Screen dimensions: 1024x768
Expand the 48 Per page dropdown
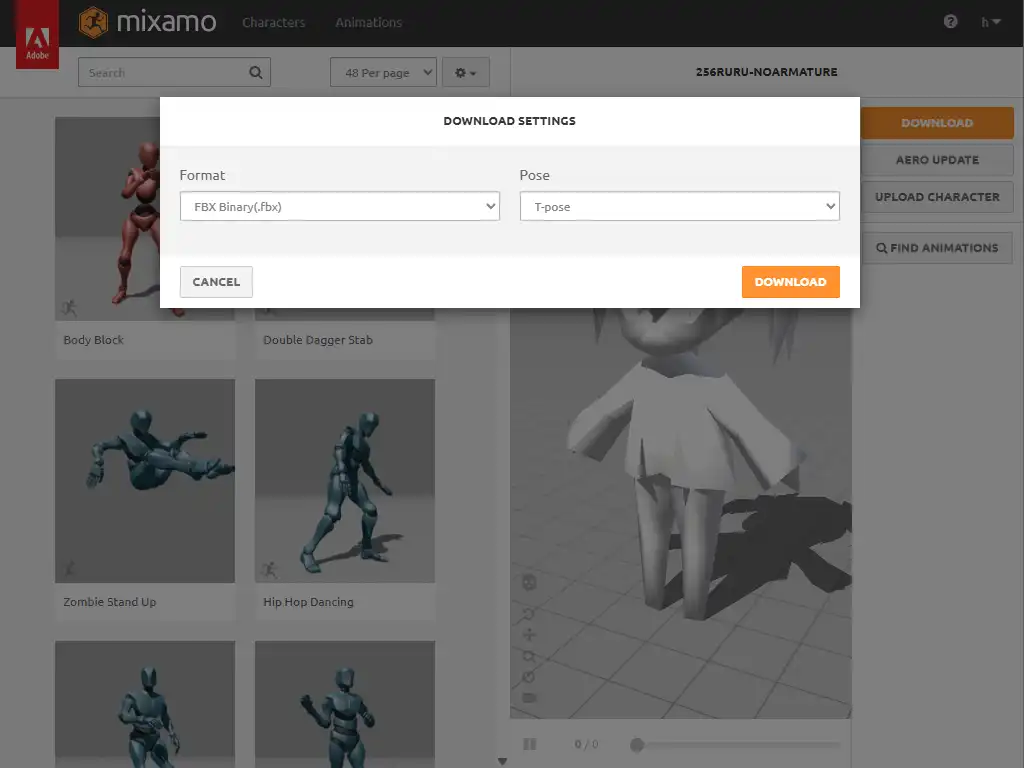click(x=383, y=73)
